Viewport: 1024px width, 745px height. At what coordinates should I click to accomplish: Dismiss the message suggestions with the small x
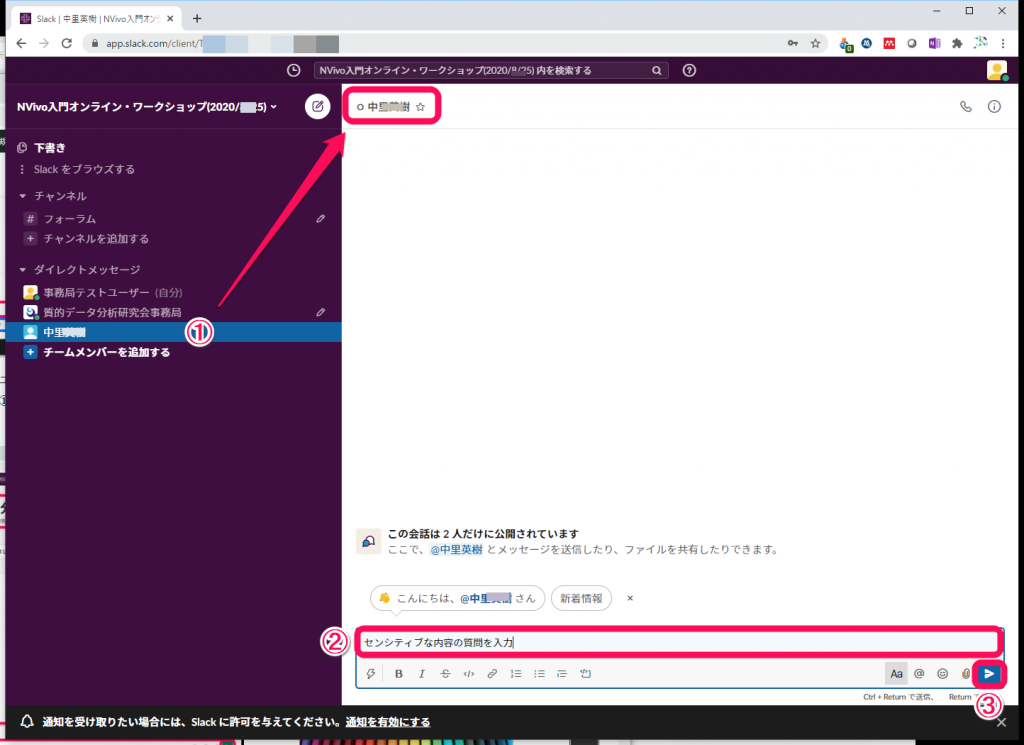pyautogui.click(x=630, y=598)
